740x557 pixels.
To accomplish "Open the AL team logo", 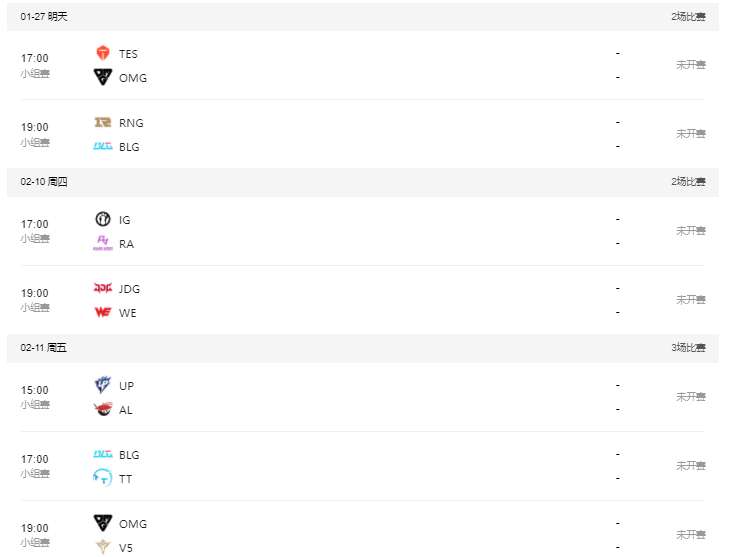I will 102,409.
